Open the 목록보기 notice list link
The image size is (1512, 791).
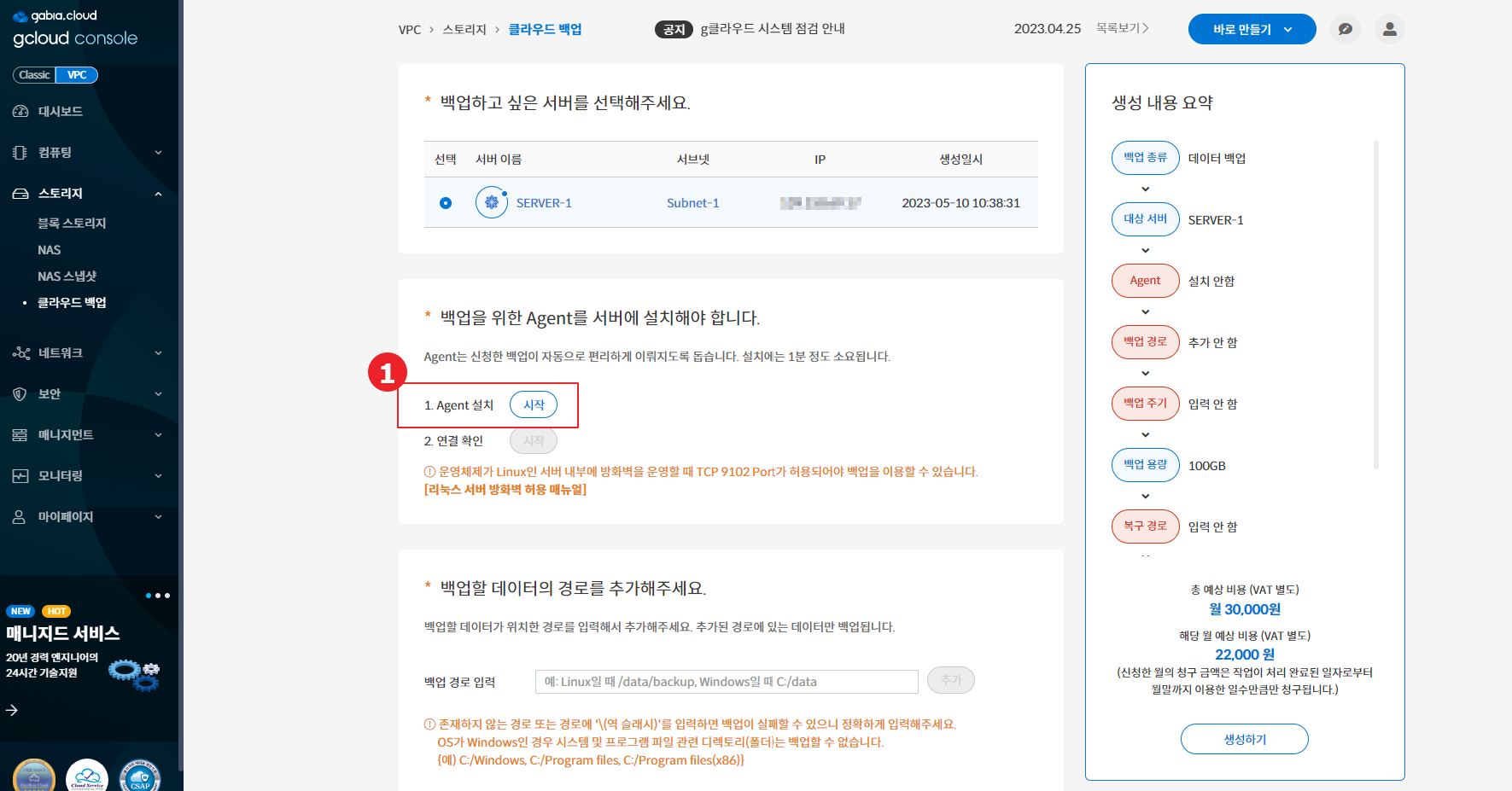tap(1123, 28)
